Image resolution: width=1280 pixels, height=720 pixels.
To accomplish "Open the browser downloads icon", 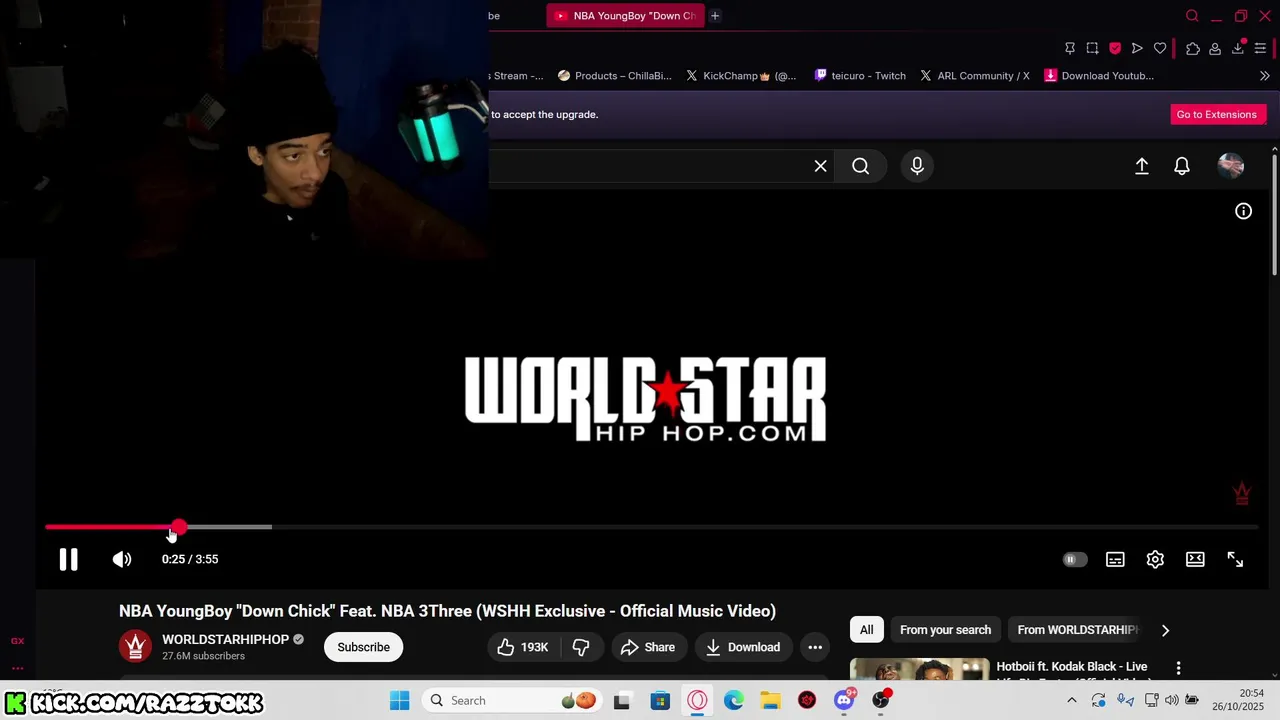I will pyautogui.click(x=1238, y=48).
